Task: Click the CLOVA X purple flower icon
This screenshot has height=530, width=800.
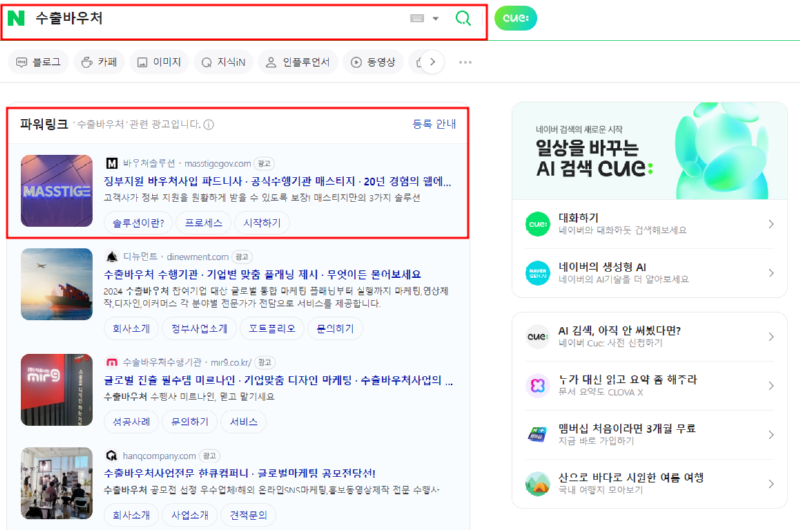Action: click(x=538, y=386)
